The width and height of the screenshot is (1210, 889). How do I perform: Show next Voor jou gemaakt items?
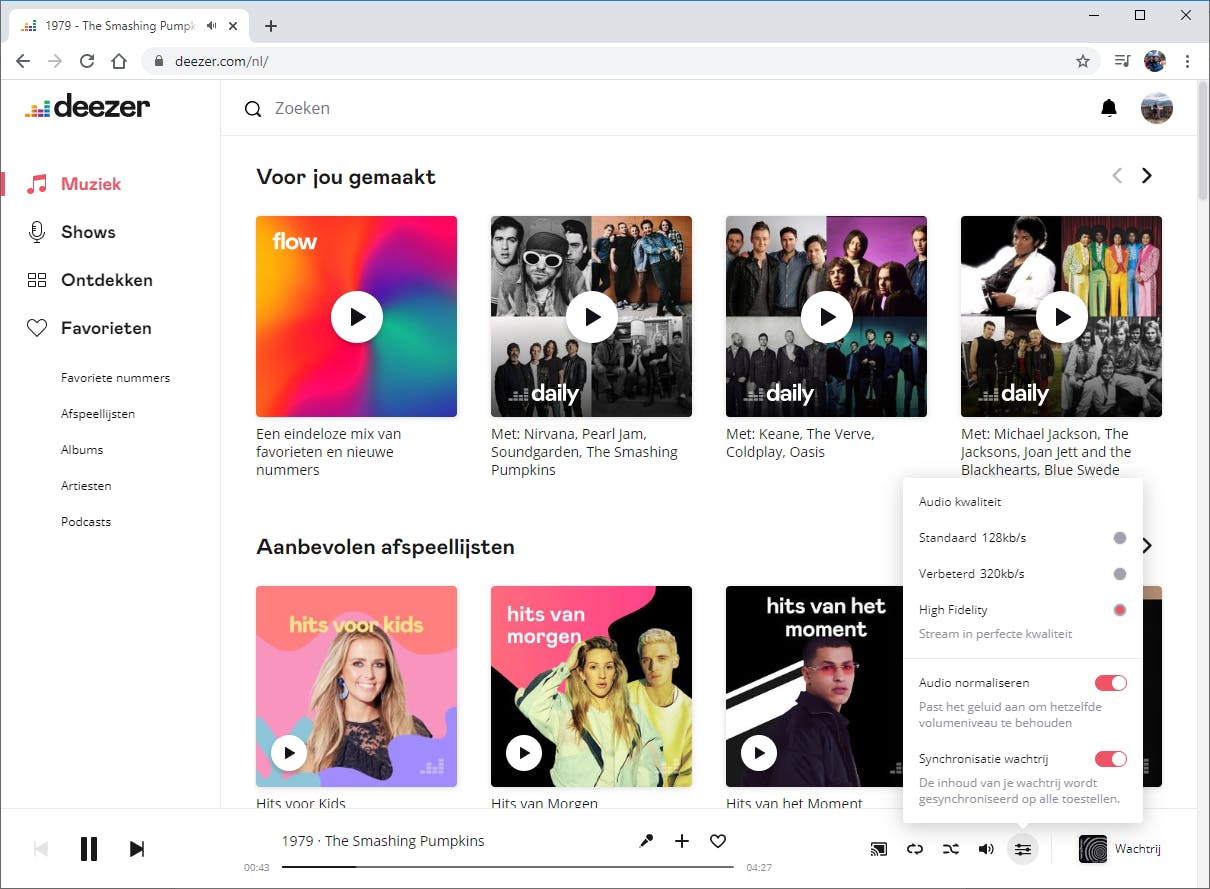coord(1147,176)
